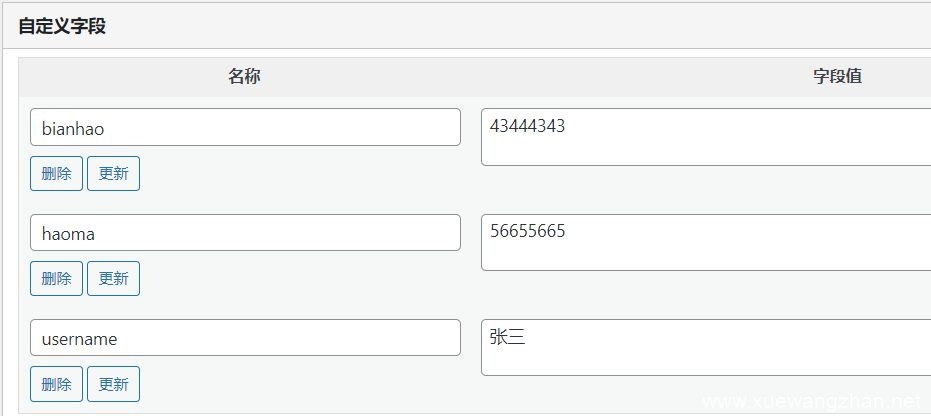931x416 pixels.
Task: Place cursor on the 56655665 value text
Action: [528, 232]
